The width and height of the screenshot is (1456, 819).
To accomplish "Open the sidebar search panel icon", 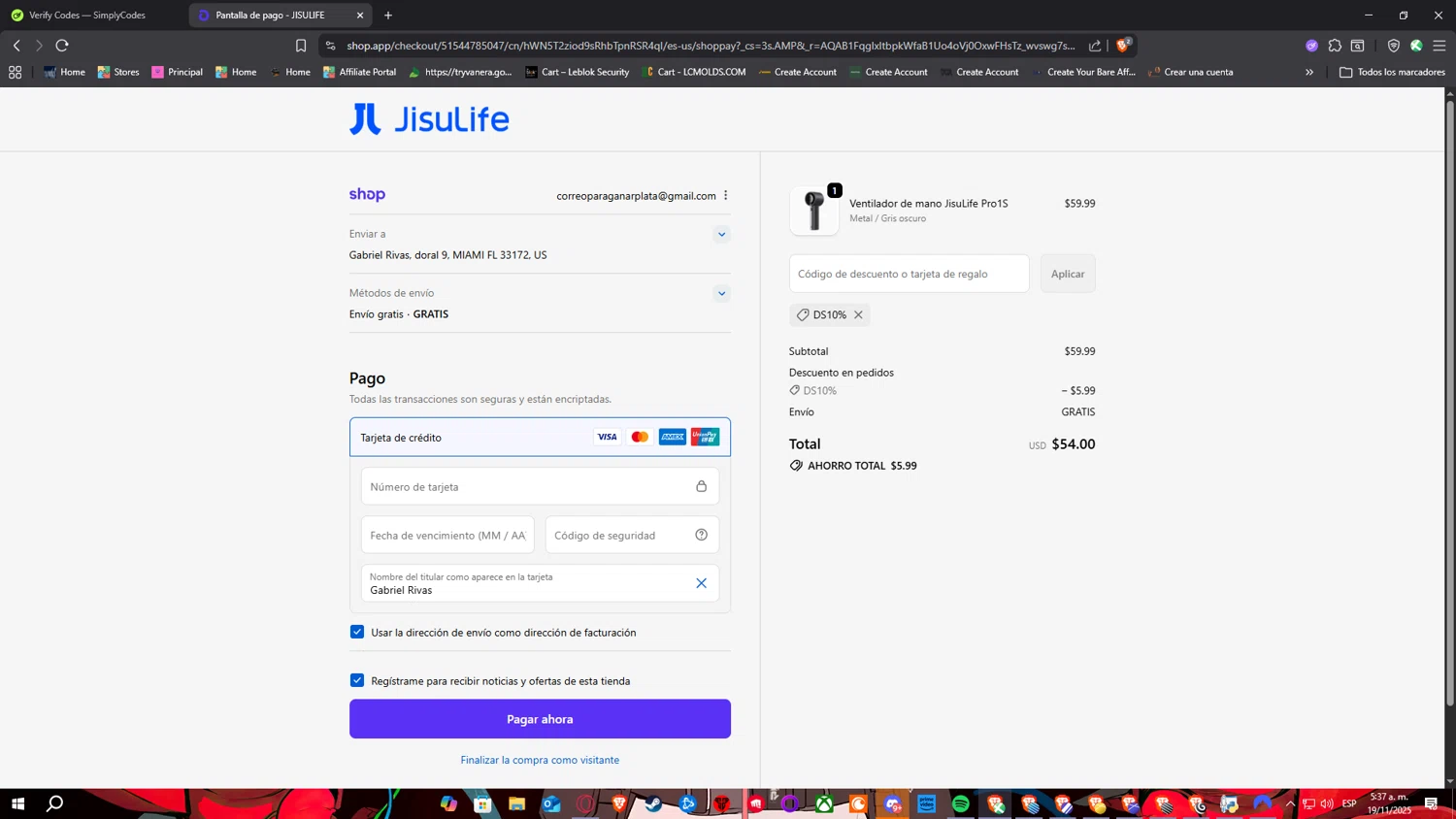I will point(1358,46).
